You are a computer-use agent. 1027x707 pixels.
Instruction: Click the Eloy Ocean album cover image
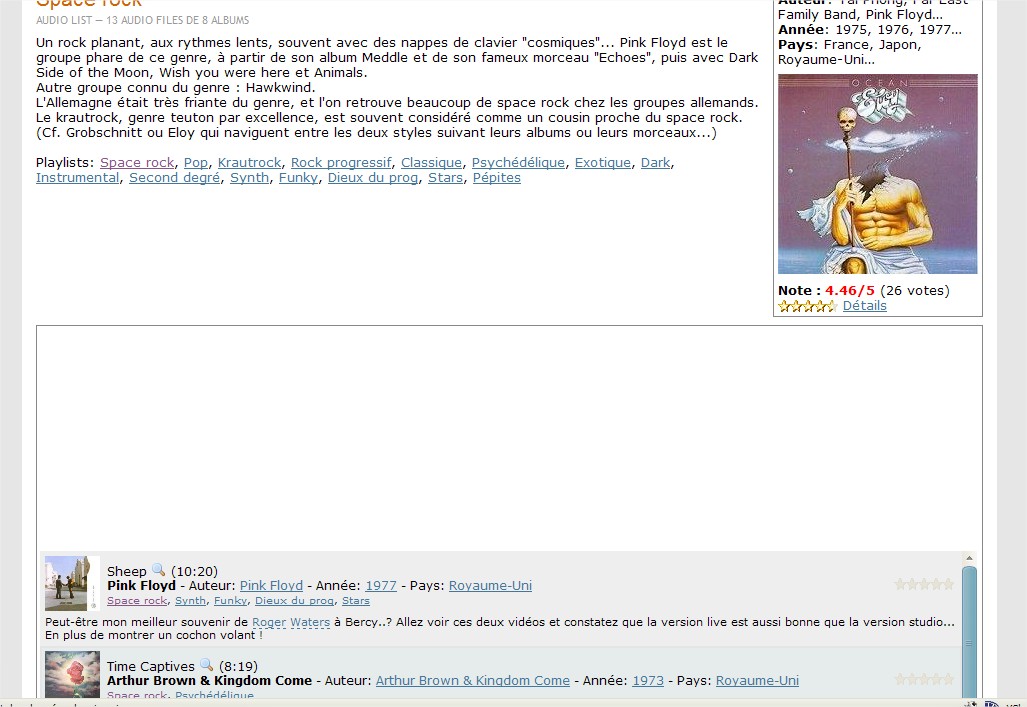(878, 174)
